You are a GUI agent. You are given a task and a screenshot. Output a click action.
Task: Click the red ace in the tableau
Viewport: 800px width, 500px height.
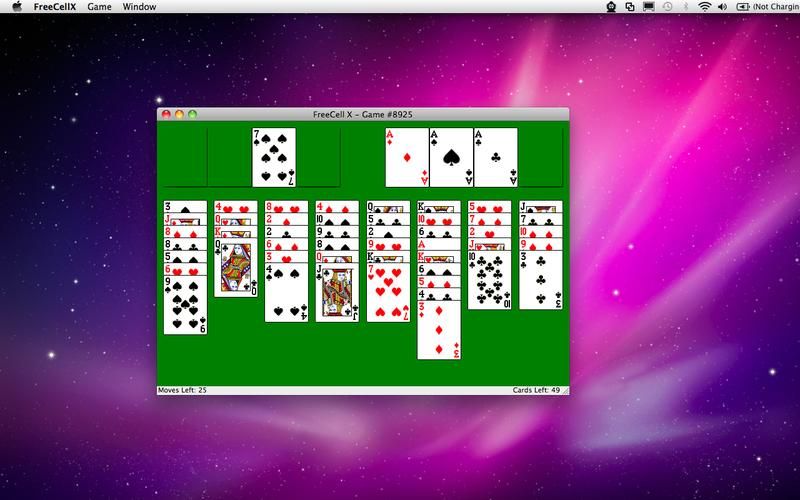(439, 244)
